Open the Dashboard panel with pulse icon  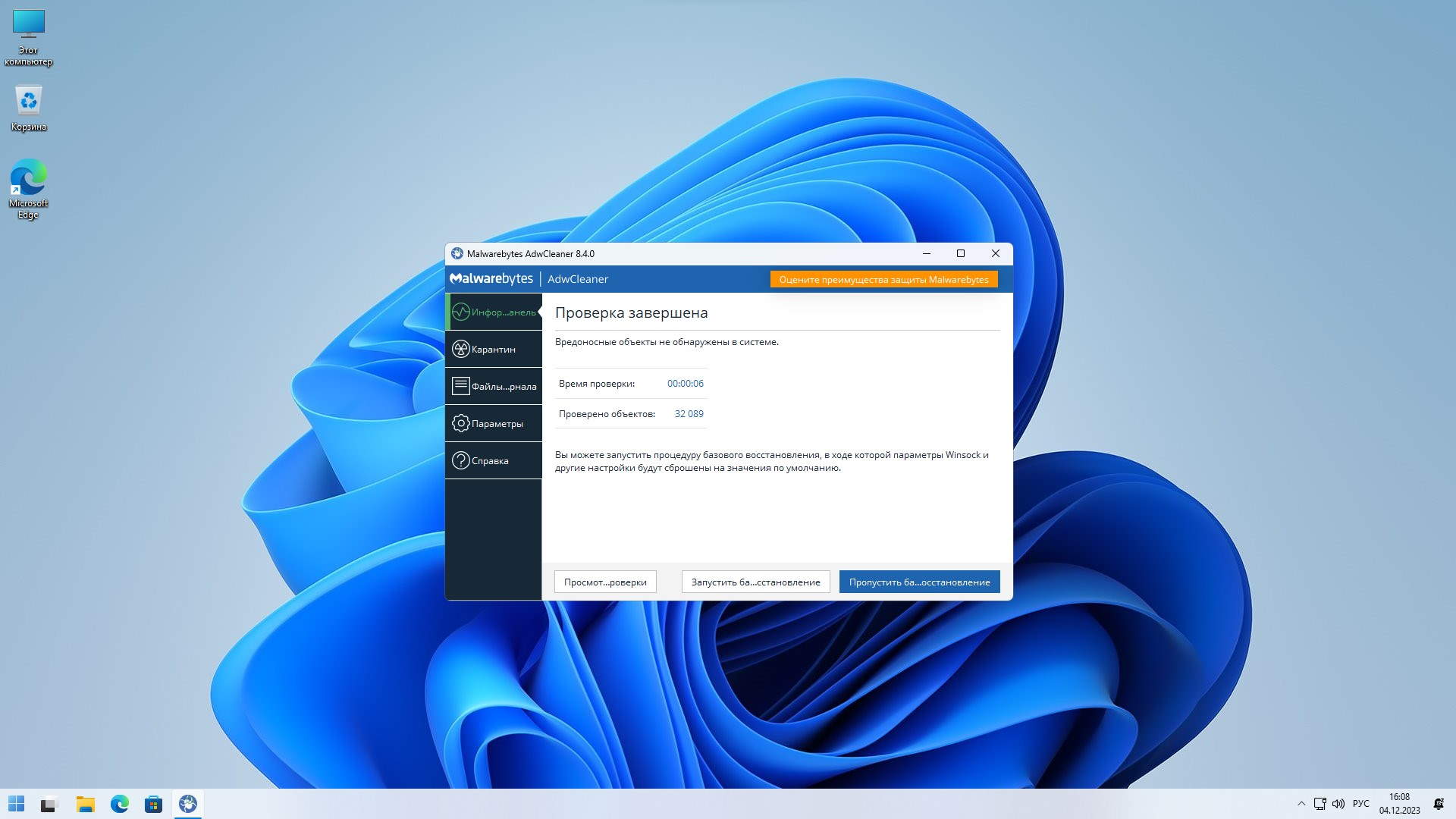tap(494, 312)
